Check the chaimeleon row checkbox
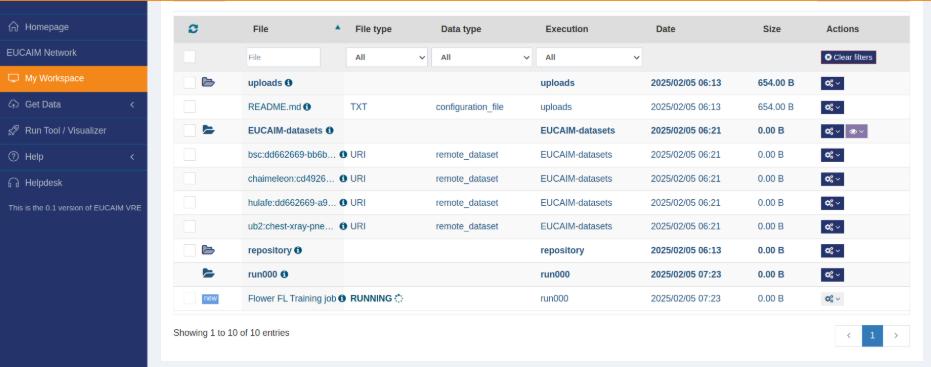This screenshot has height=367, width=931. click(x=189, y=178)
